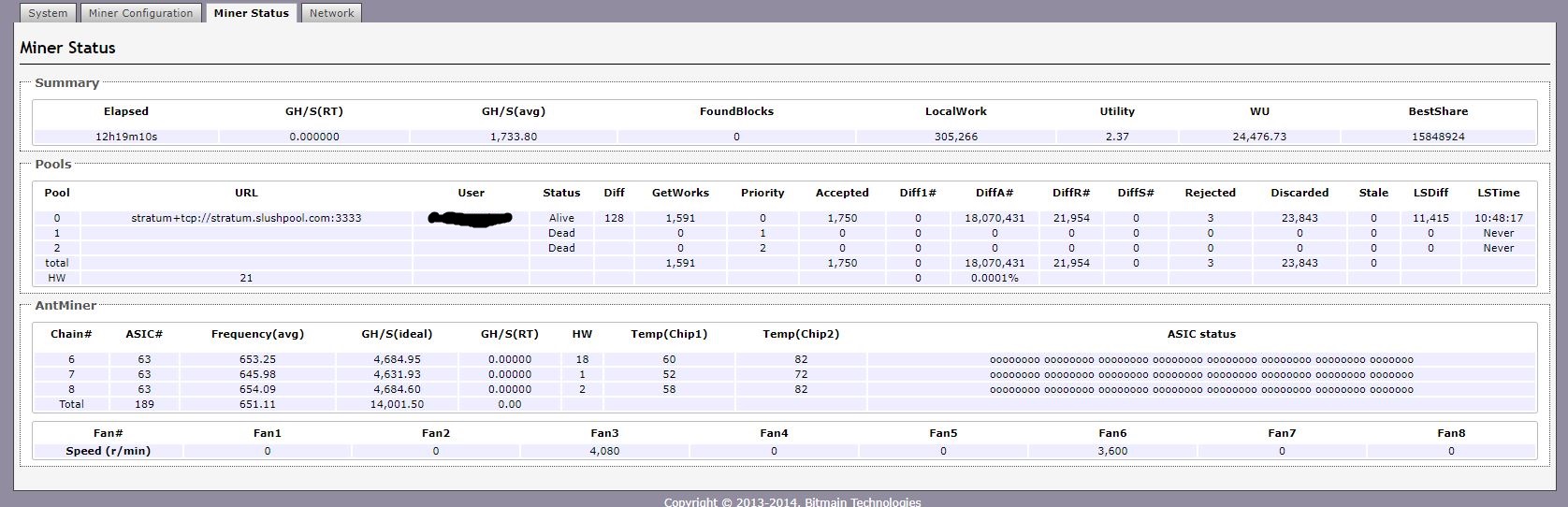Click the LSTime value 10:48:17
The height and width of the screenshot is (507, 1568).
click(x=1498, y=218)
